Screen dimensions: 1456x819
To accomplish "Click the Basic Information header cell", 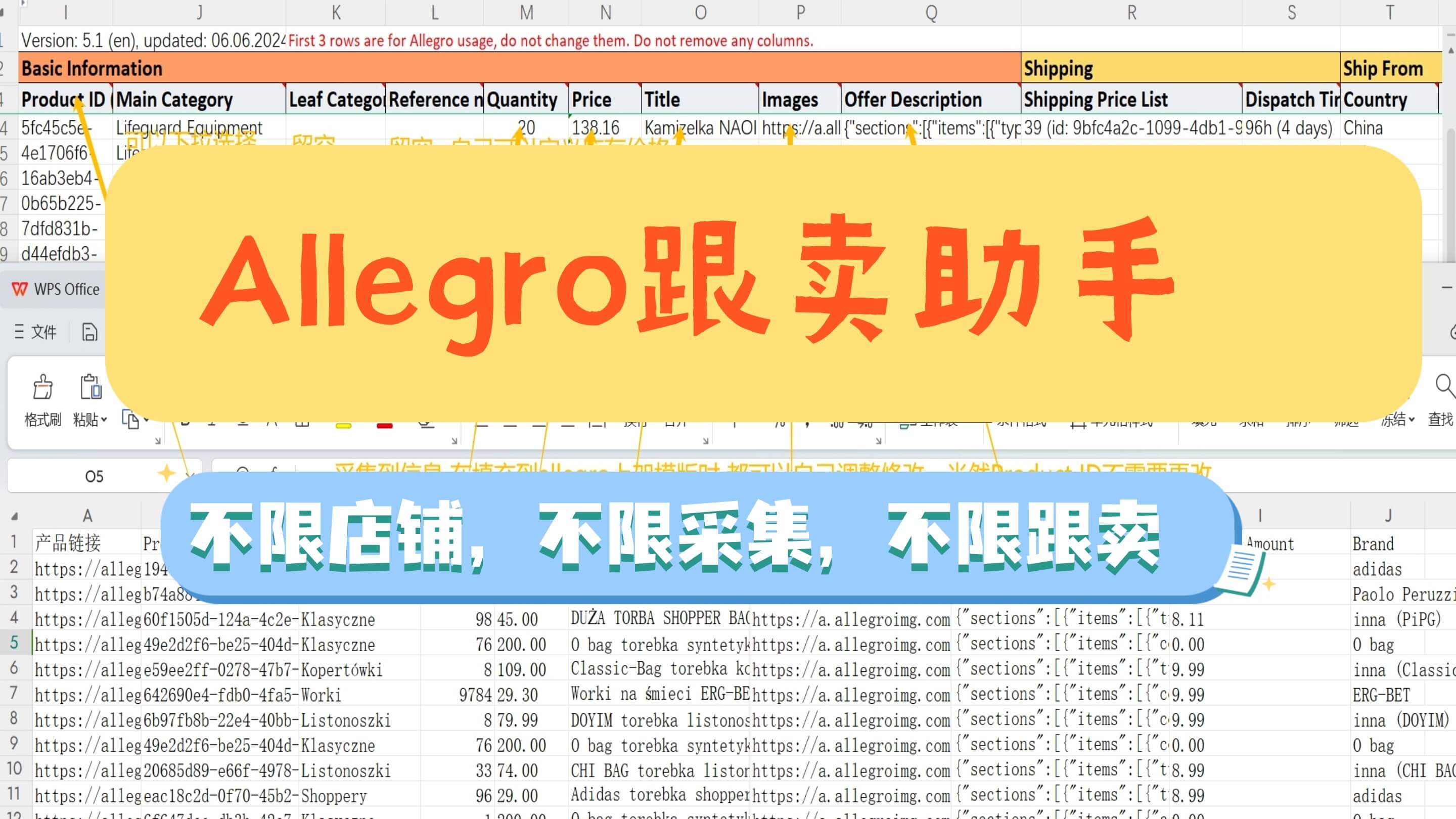I will click(x=519, y=68).
